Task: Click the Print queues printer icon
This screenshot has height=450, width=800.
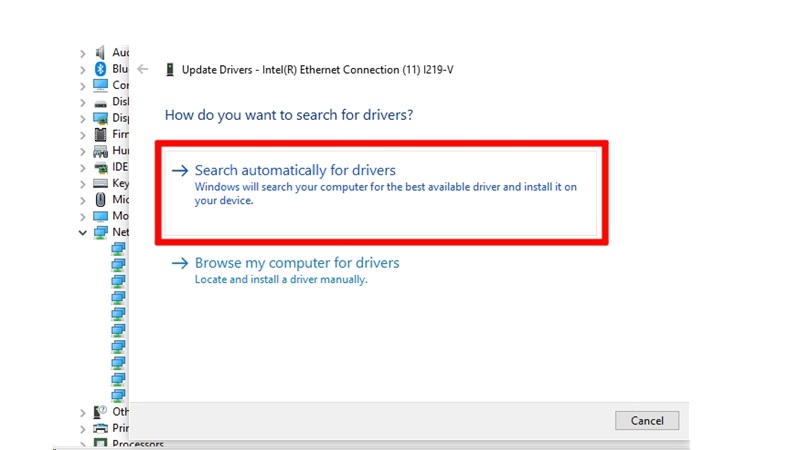Action: [x=100, y=428]
